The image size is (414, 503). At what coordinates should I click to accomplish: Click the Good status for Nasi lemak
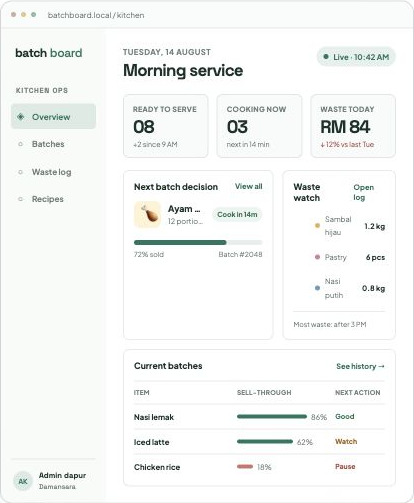tap(345, 416)
